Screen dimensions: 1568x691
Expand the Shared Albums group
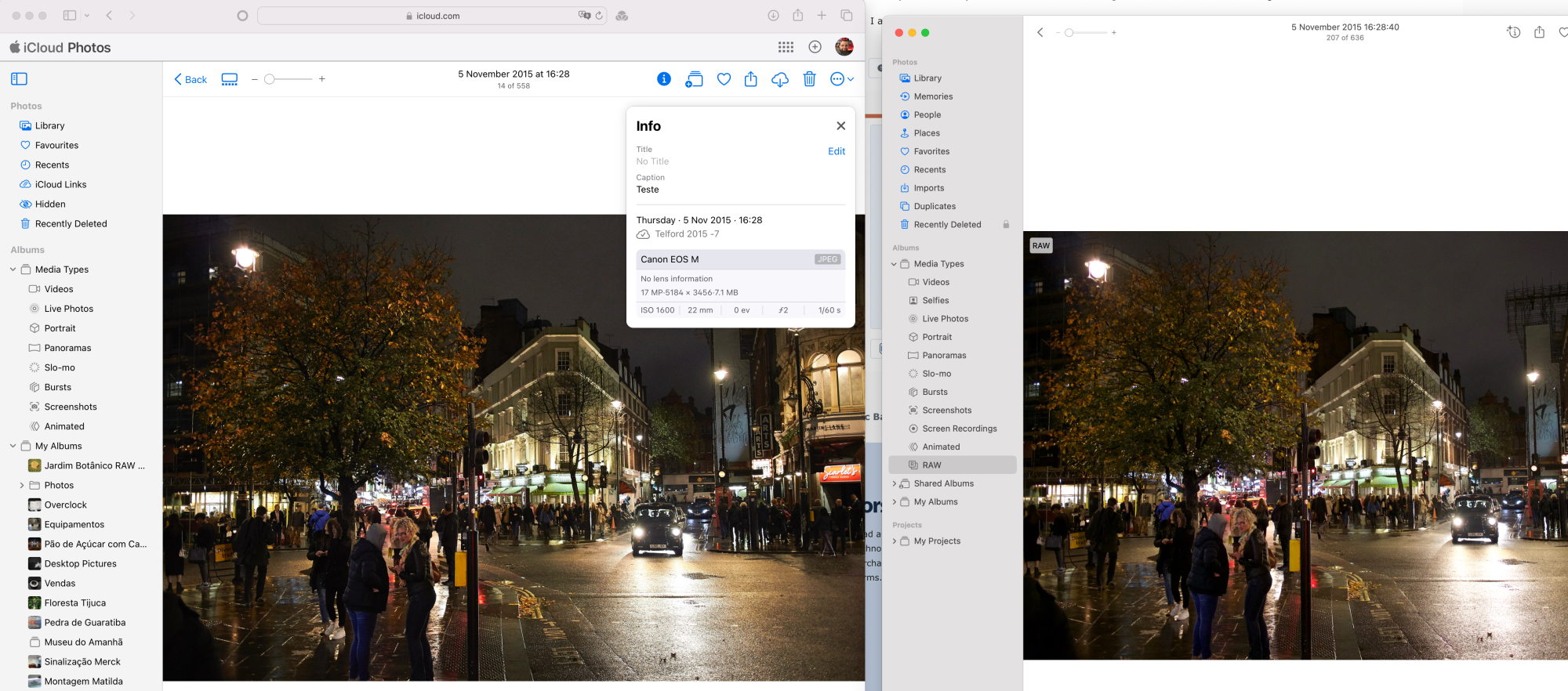click(x=895, y=484)
